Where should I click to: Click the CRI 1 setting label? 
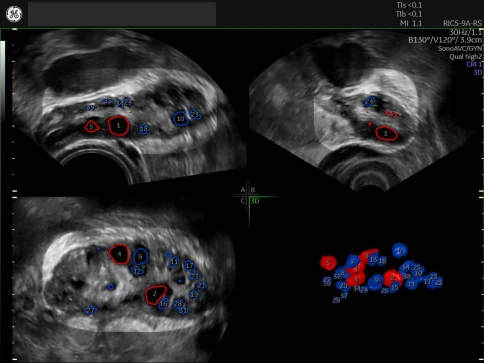(473, 64)
